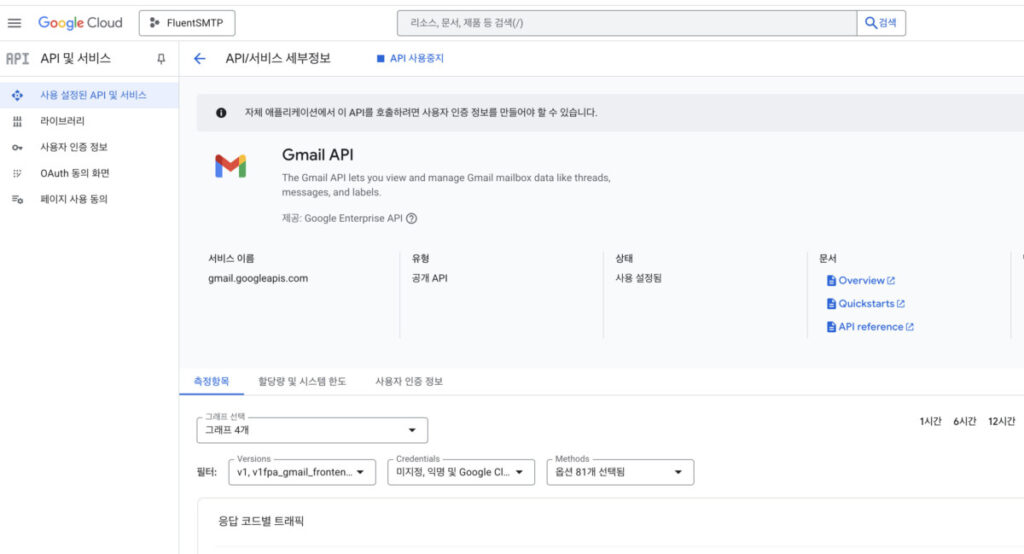Switch to the 사용자 인증 정보 tab
The image size is (1024, 554).
(409, 382)
